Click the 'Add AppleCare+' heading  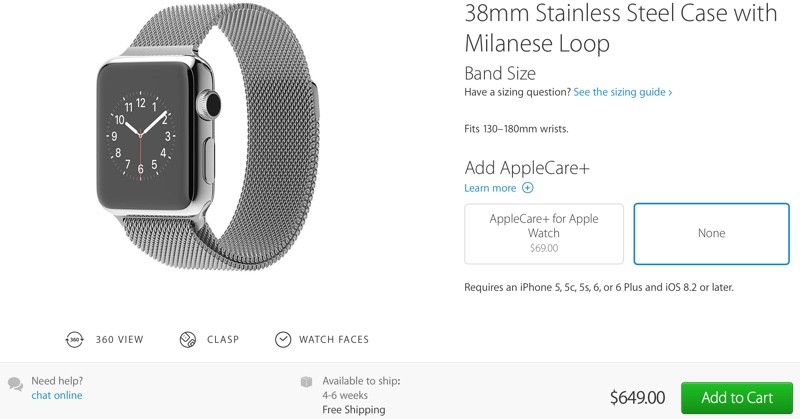(x=527, y=167)
